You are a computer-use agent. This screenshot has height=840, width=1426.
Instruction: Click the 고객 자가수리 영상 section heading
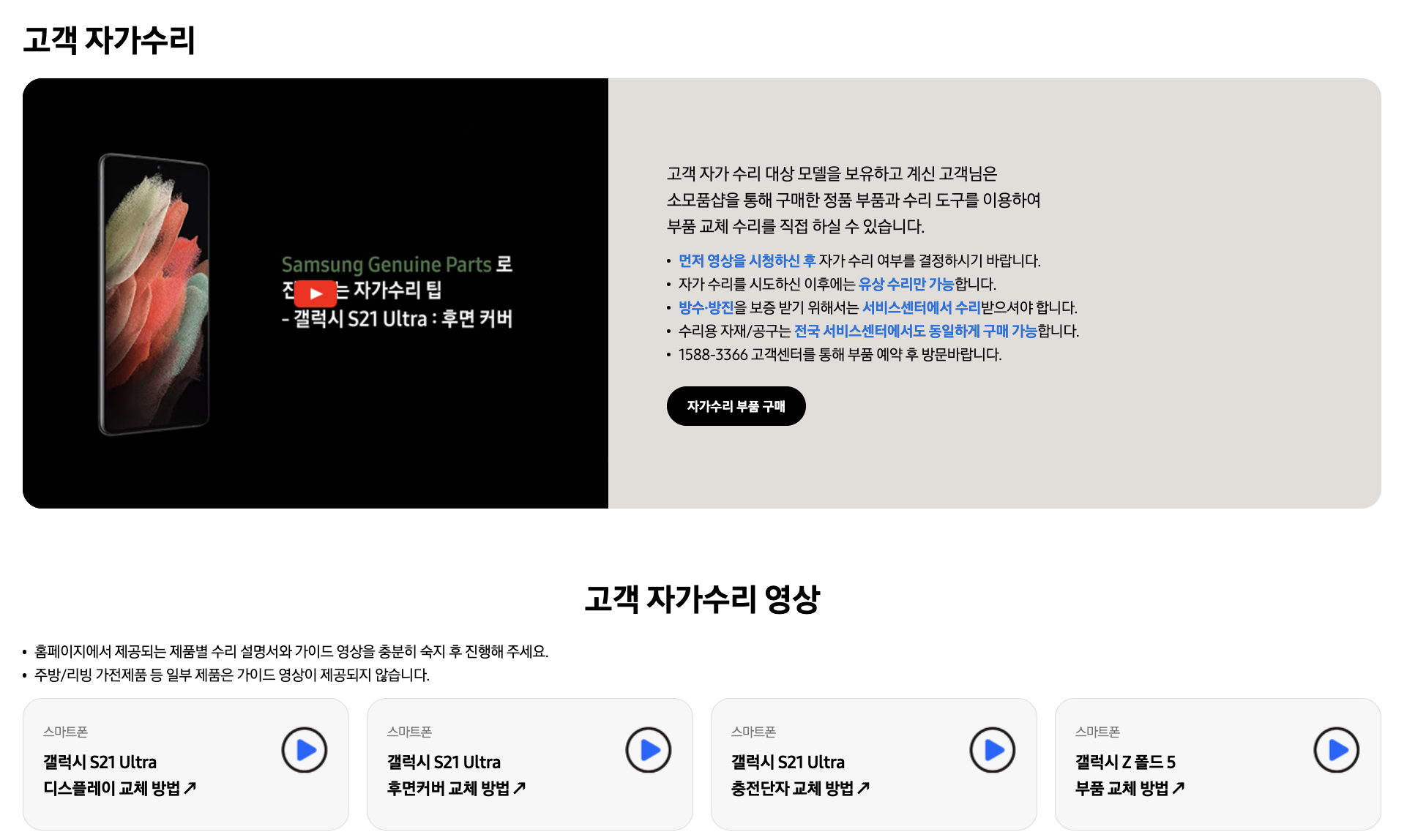click(702, 599)
